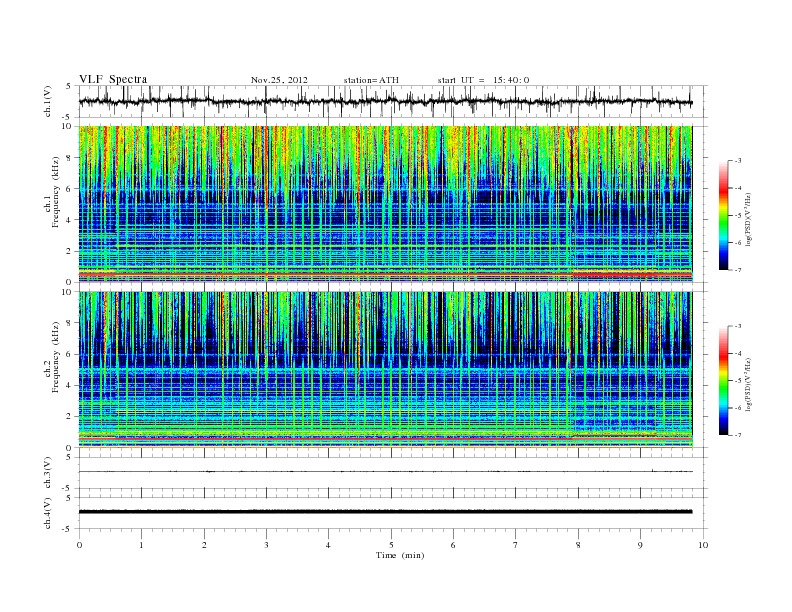Click the "VLF Spectra" plot title

[x=113, y=79]
